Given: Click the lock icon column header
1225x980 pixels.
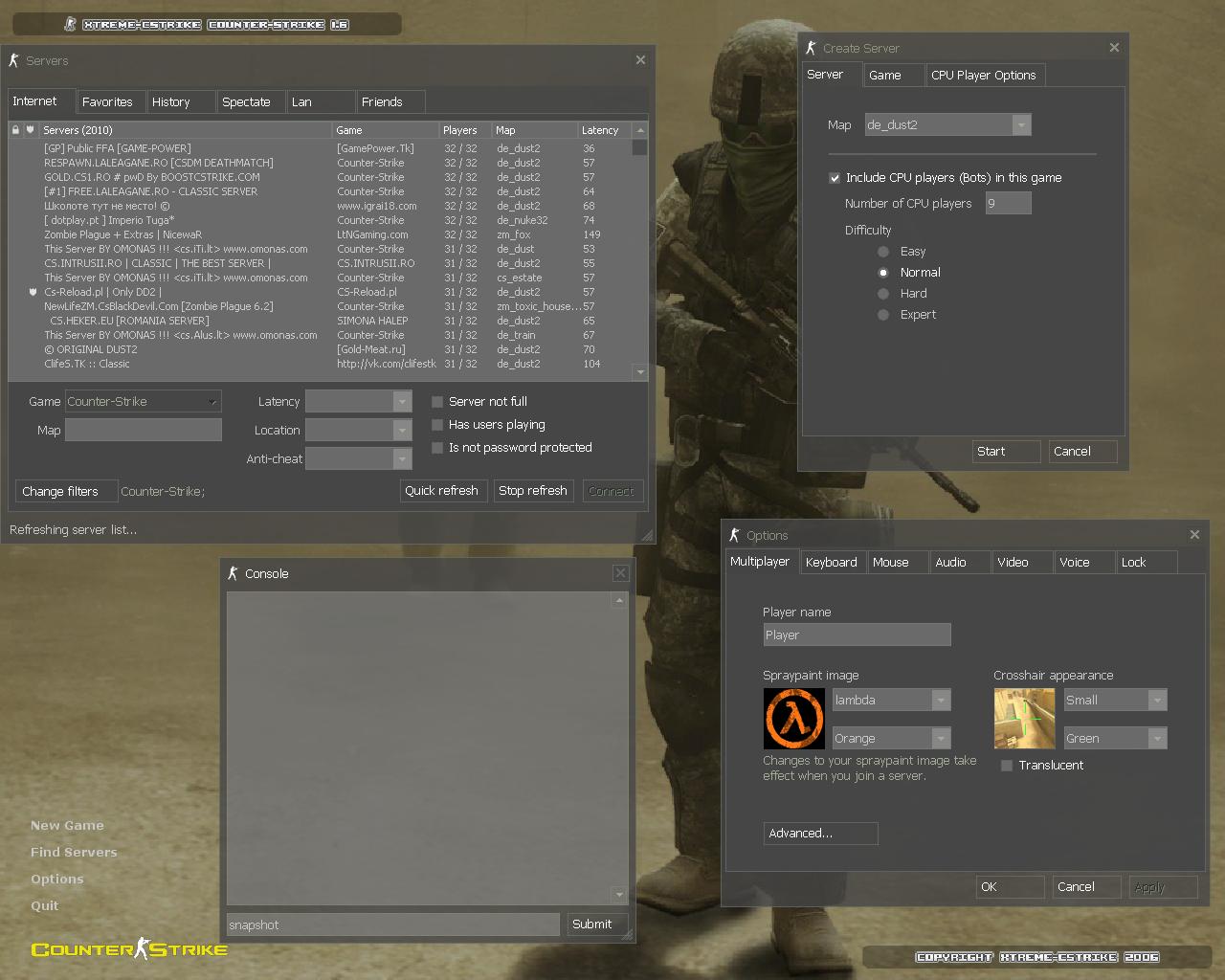Looking at the screenshot, I should (x=15, y=130).
